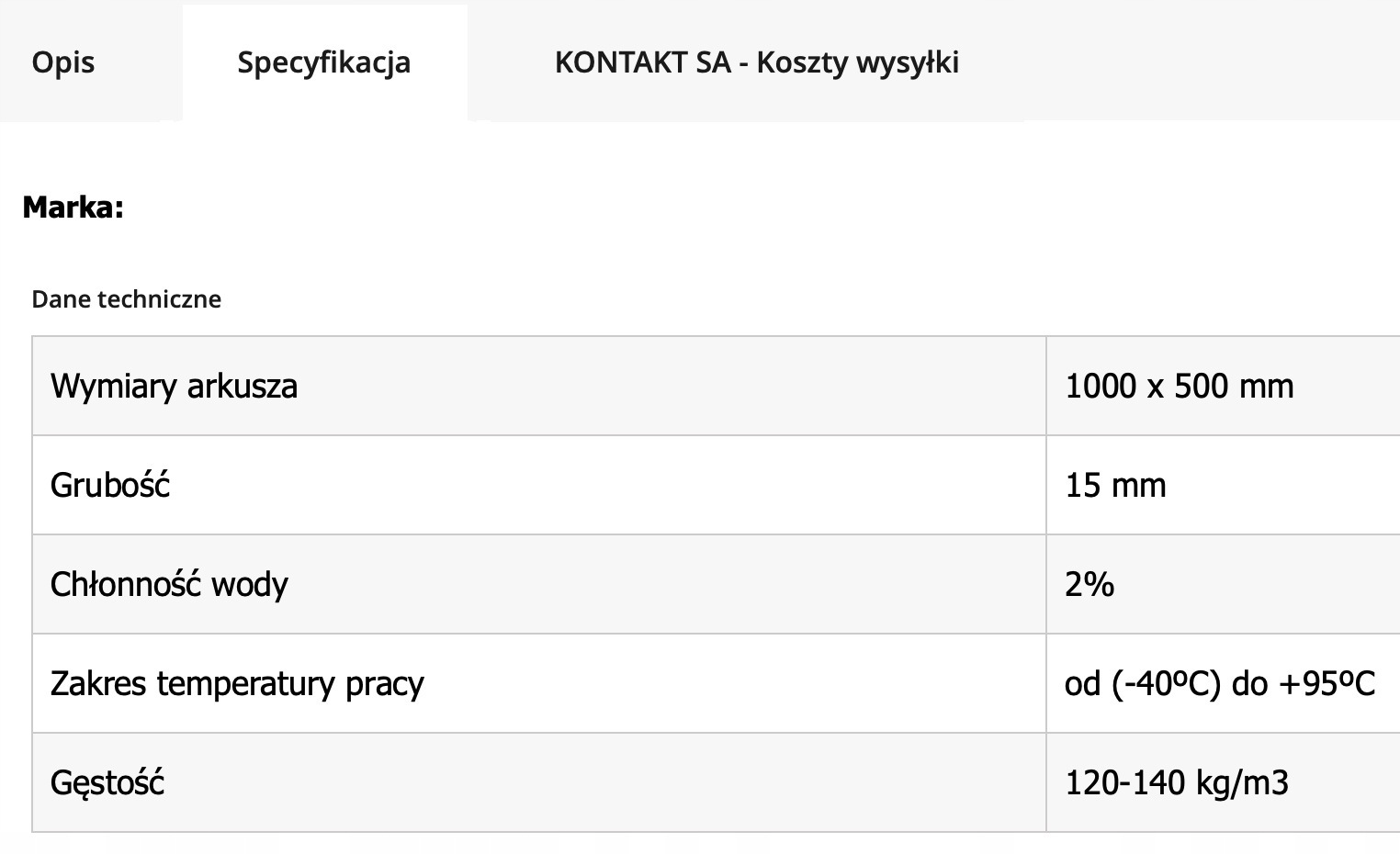
Task: Select the Grubość row label
Action: (x=110, y=485)
